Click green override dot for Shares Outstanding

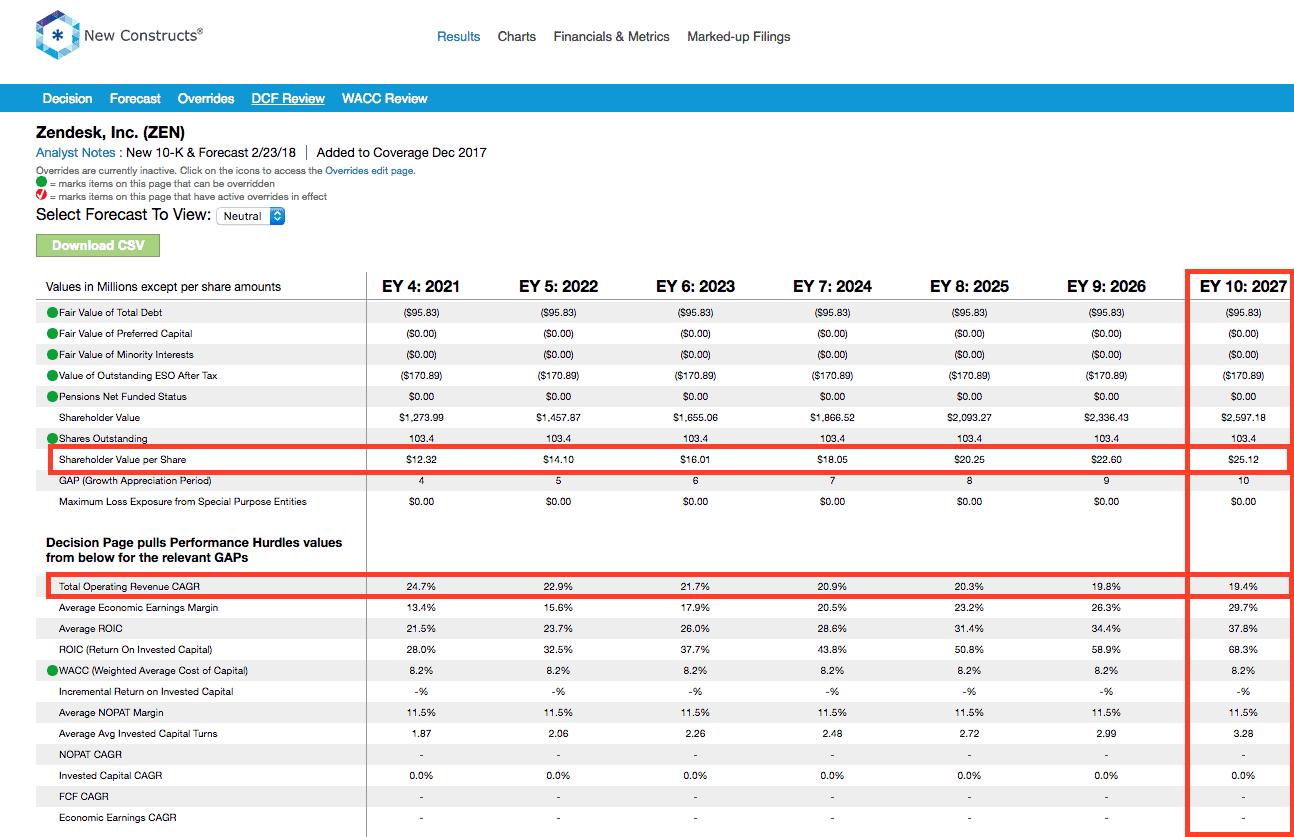click(52, 439)
